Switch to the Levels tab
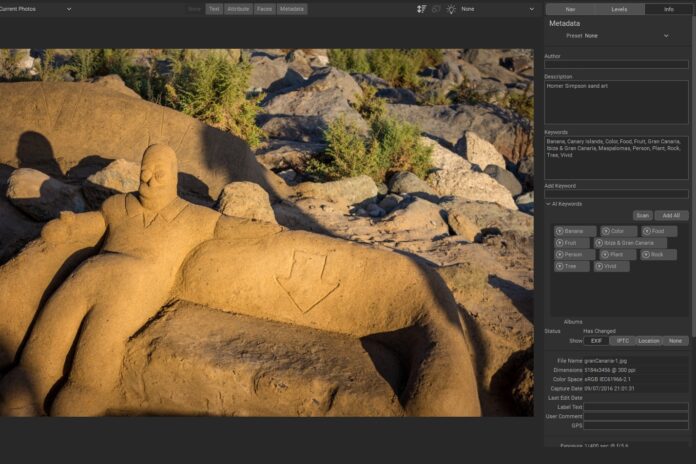Viewport: 696px width, 464px height. pos(619,9)
